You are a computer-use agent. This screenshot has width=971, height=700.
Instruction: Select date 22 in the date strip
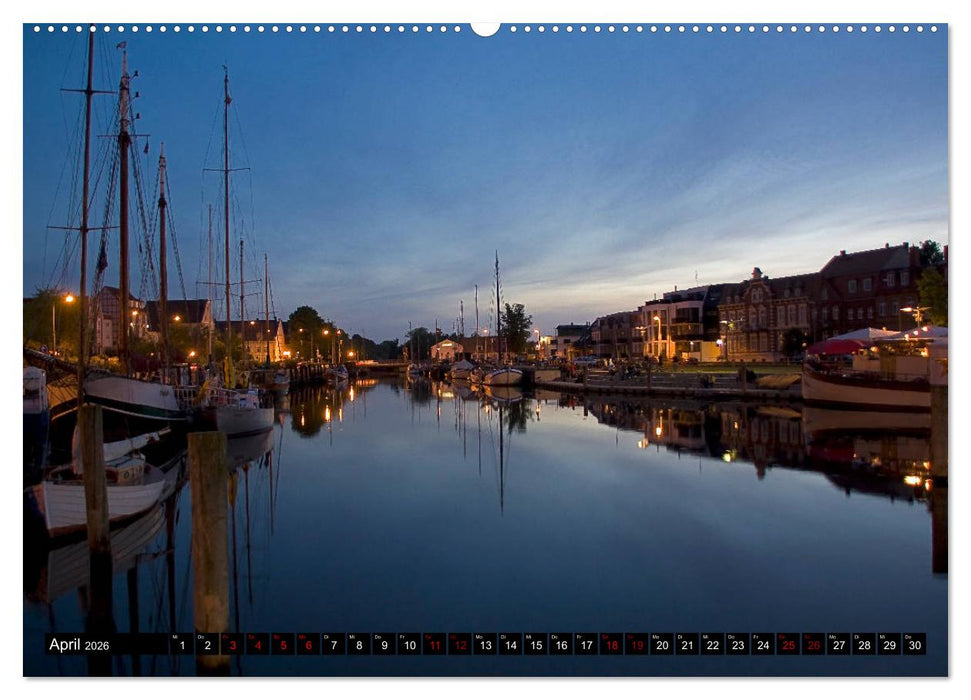pos(712,645)
